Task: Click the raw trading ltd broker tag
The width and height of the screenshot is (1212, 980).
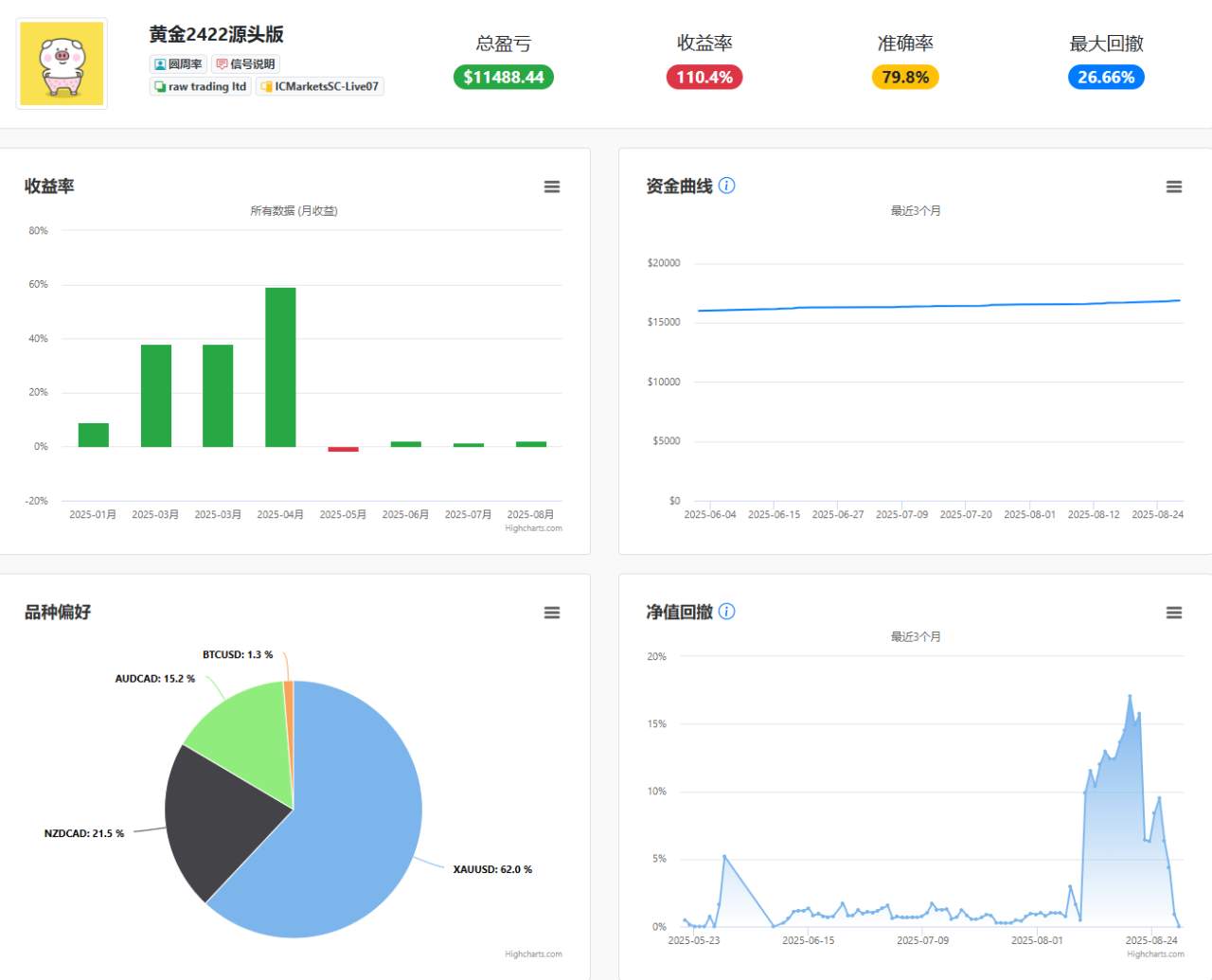Action: [200, 86]
